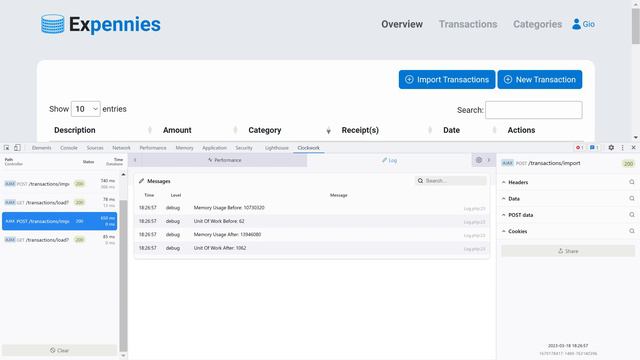Sort table by Date column arrows
This screenshot has height=360, width=640.
[x=494, y=130]
